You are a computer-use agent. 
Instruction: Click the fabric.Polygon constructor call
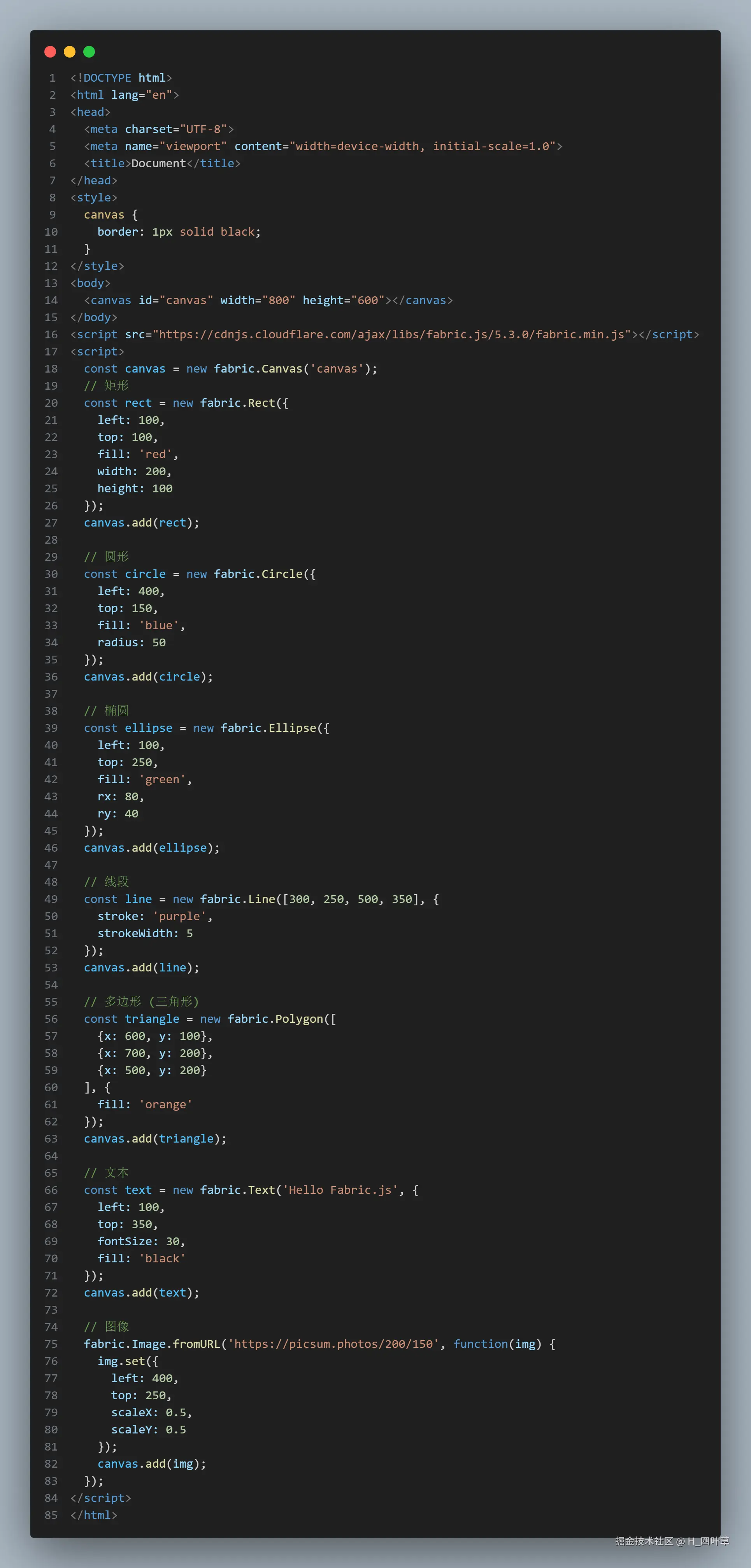pyautogui.click(x=275, y=1019)
